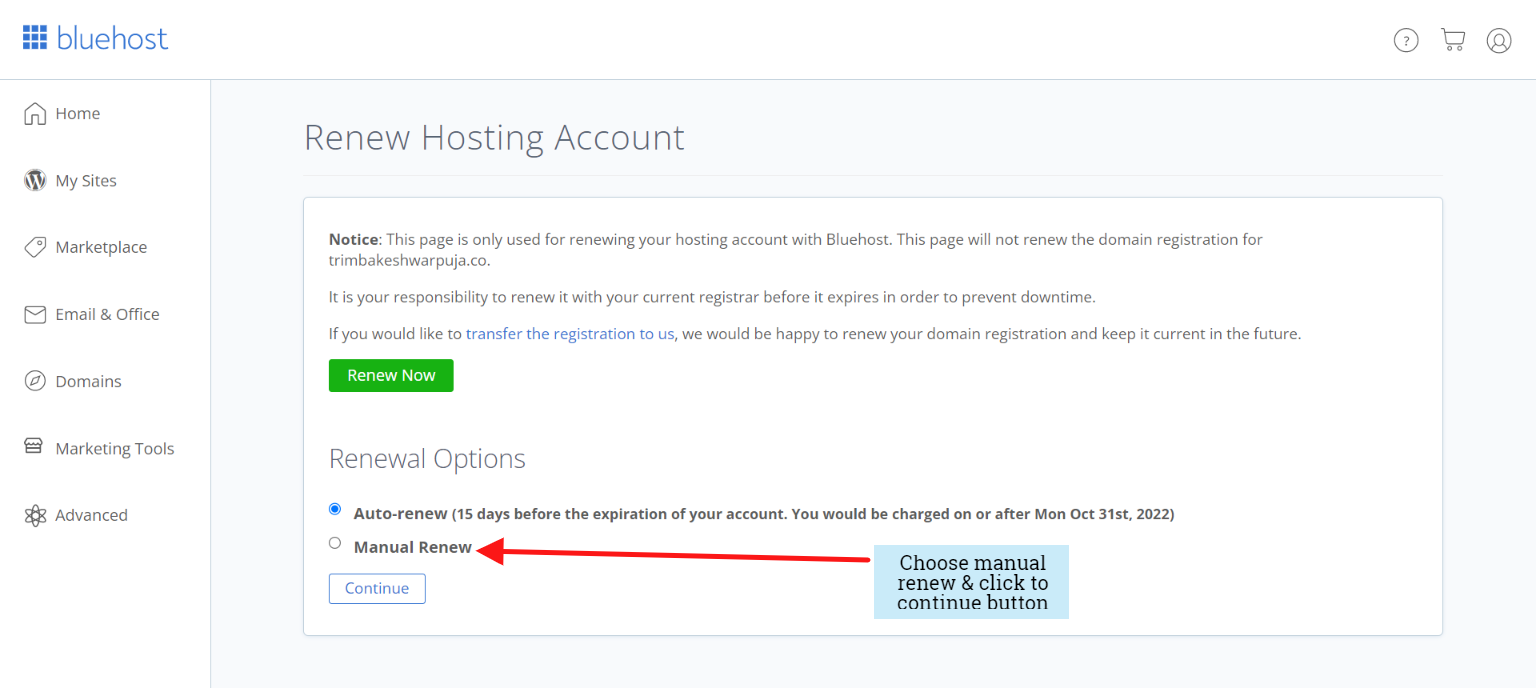Select the Auto-renew radio button

[335, 509]
